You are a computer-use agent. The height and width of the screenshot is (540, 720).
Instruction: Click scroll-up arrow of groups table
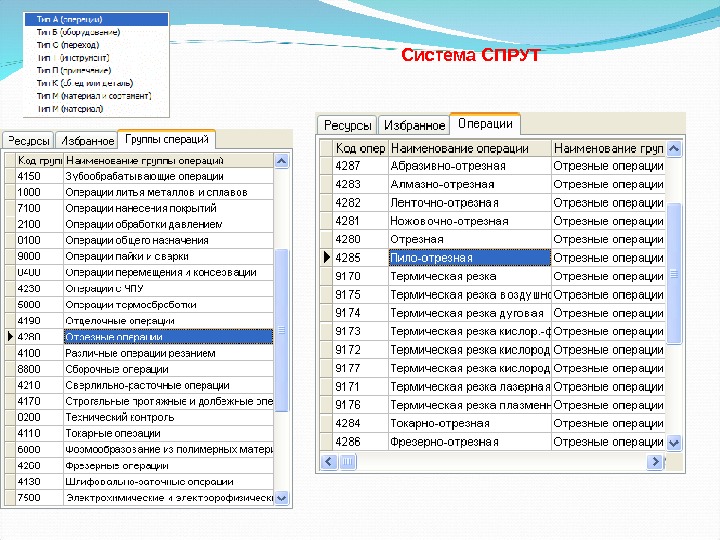pos(281,161)
